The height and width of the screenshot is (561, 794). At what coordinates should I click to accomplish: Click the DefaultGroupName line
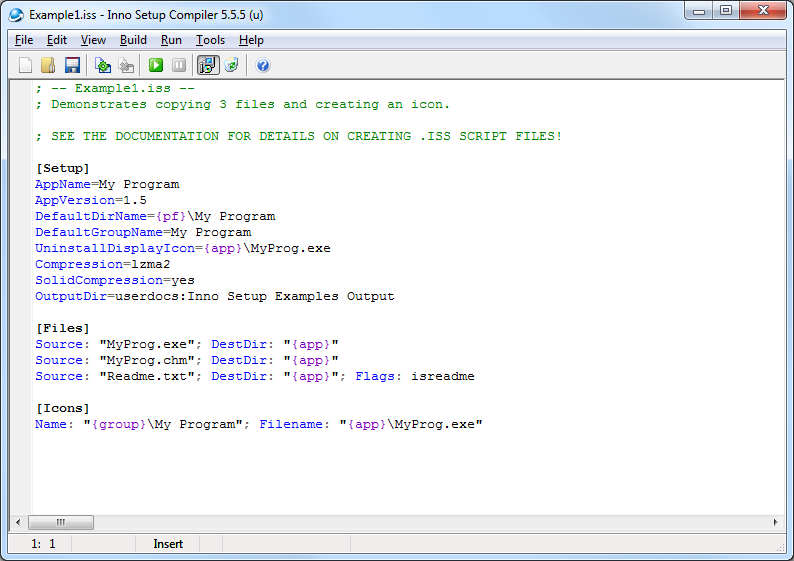[x=143, y=232]
